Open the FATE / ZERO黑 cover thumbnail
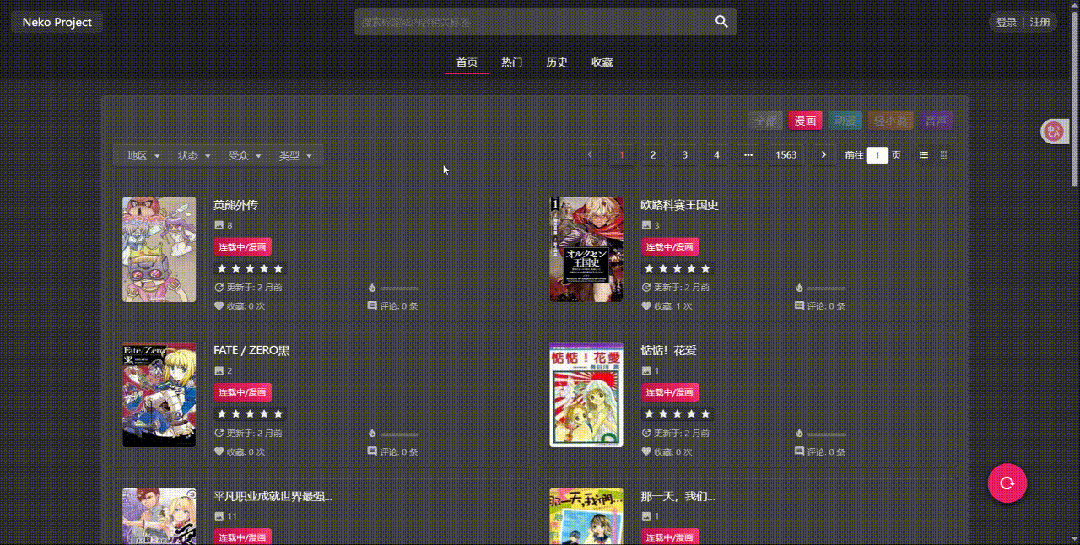 (x=159, y=395)
